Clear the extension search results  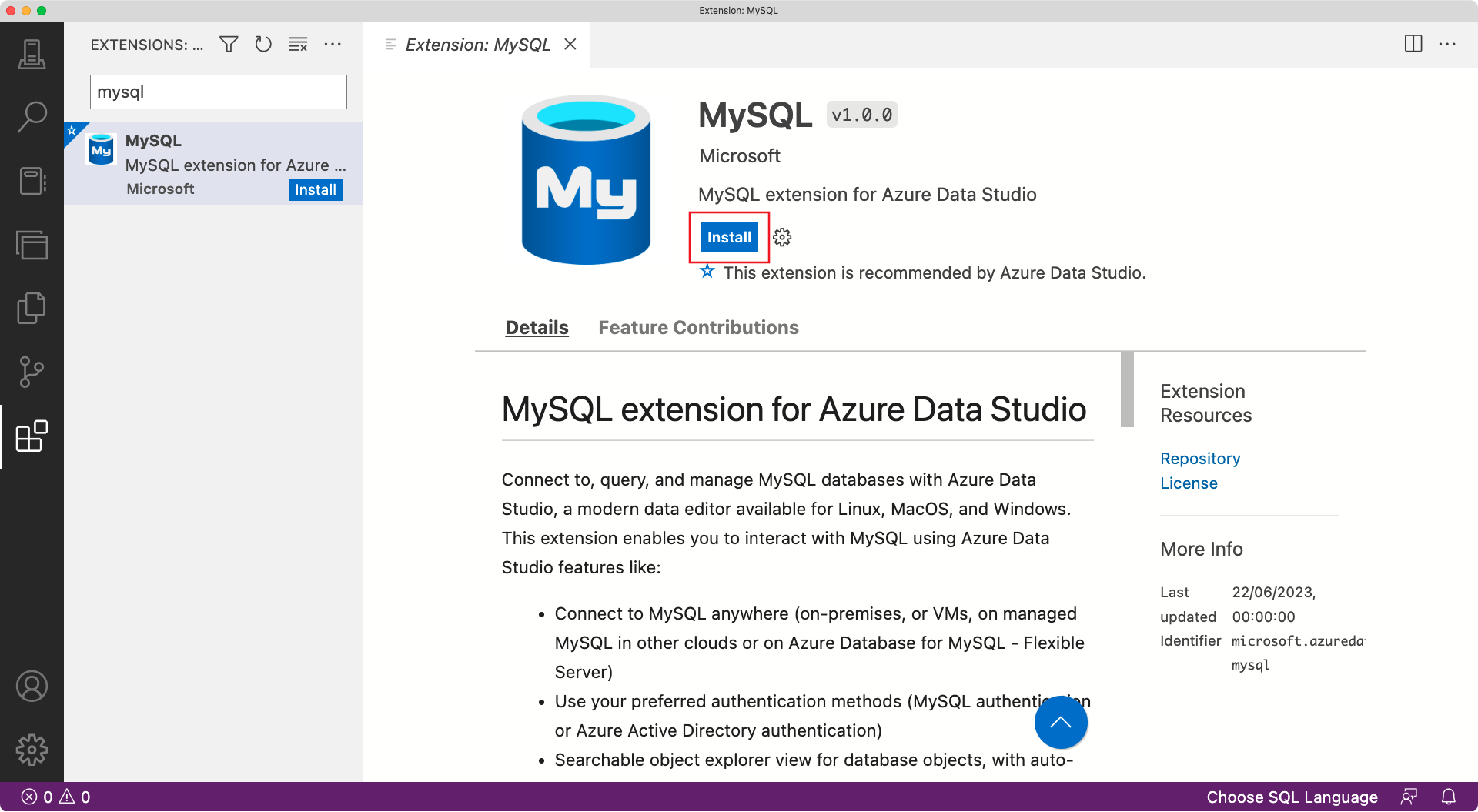pos(297,44)
